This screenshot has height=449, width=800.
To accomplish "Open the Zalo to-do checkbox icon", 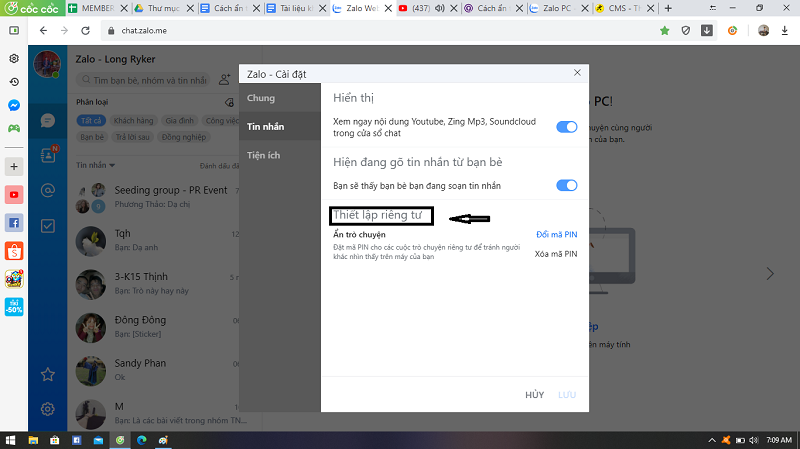I will point(47,226).
